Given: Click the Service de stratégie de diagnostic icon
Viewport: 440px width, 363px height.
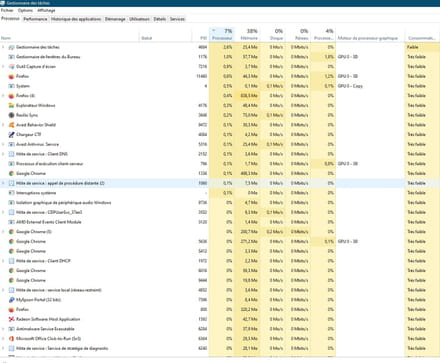Looking at the screenshot, I should (x=11, y=348).
